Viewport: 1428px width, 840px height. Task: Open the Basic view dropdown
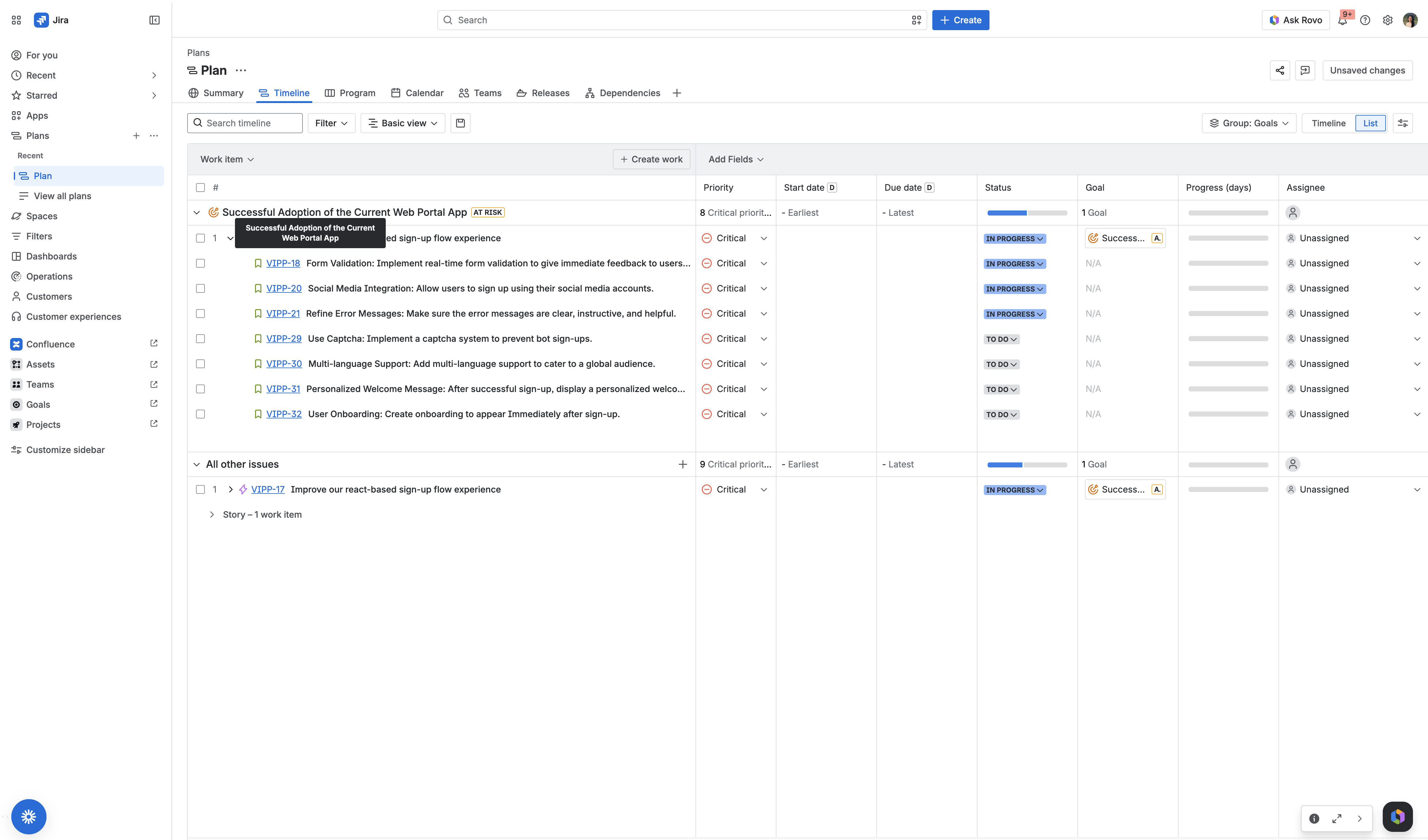tap(403, 123)
